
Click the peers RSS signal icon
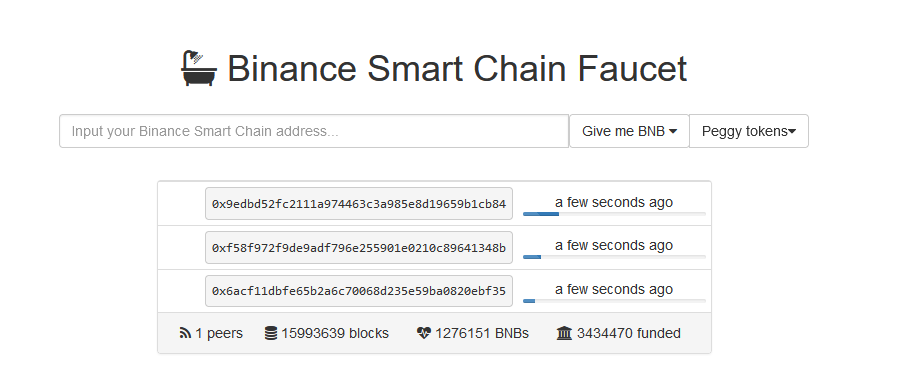(x=185, y=333)
